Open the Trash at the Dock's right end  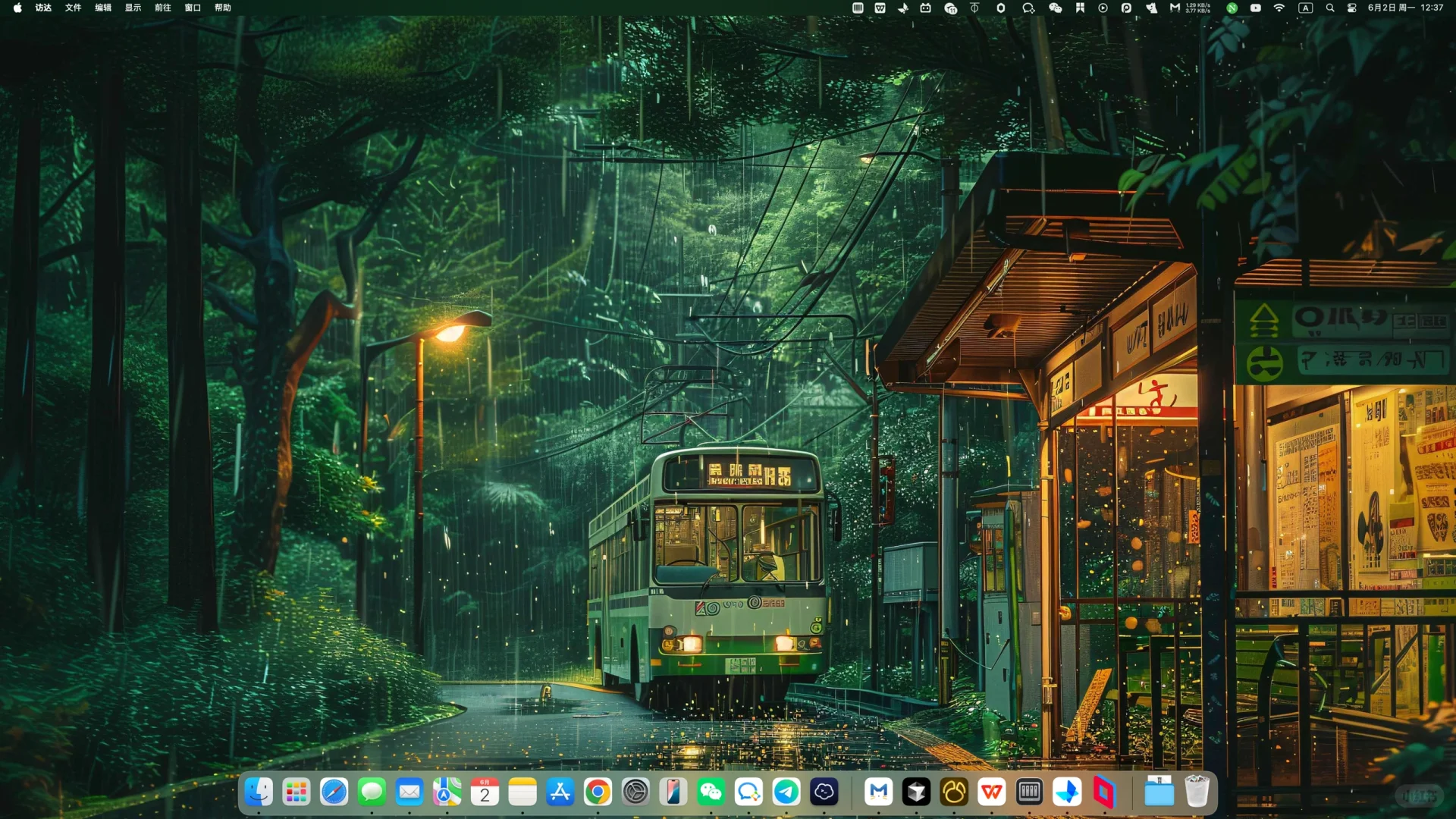tap(1198, 792)
